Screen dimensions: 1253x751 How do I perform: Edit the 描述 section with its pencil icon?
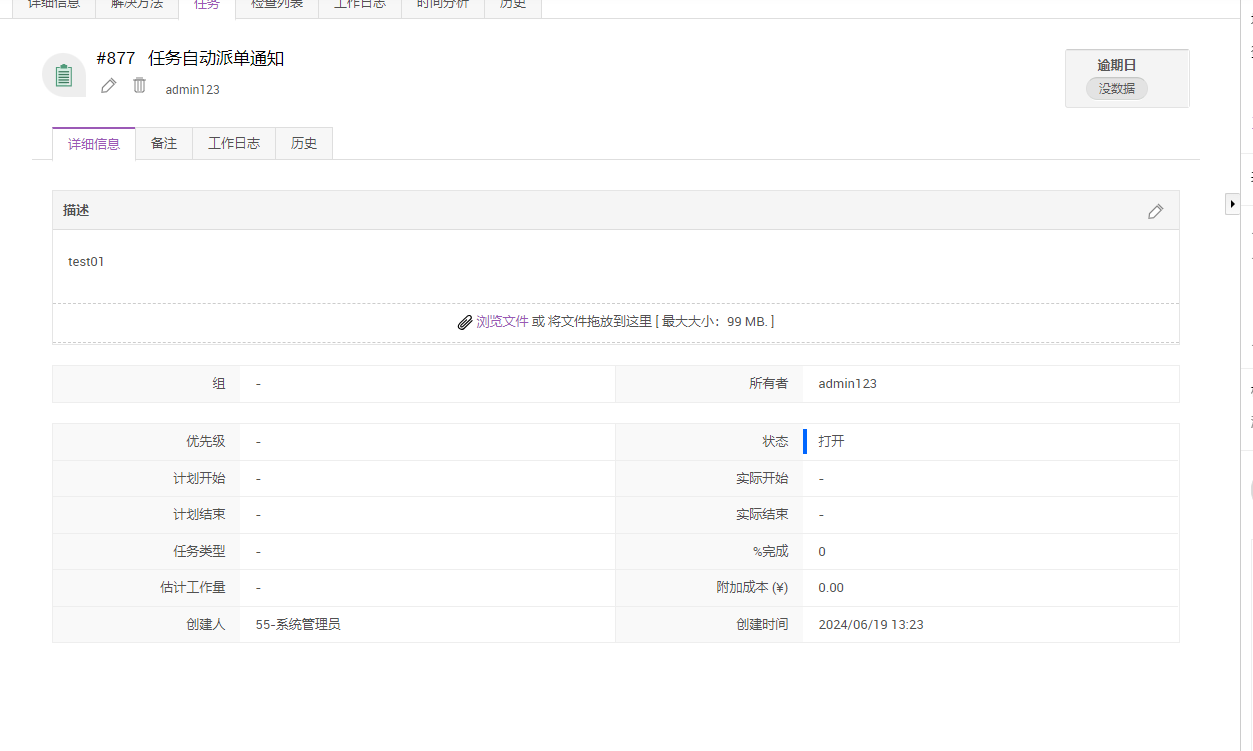pyautogui.click(x=1155, y=211)
